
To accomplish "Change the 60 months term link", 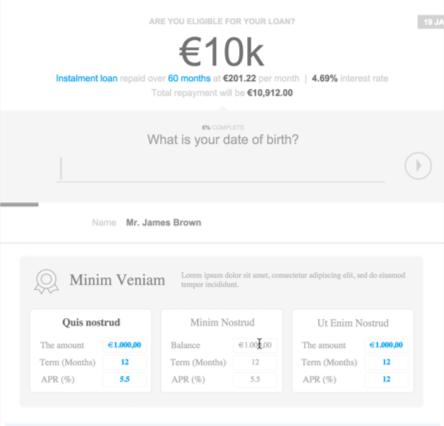I will (189, 78).
